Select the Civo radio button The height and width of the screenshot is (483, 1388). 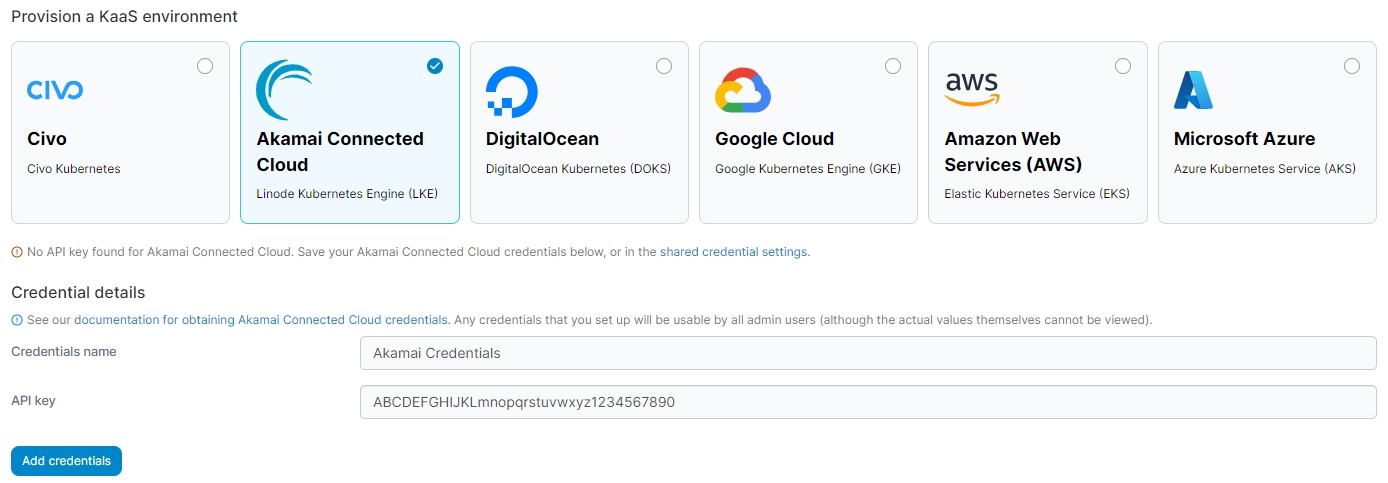point(205,66)
